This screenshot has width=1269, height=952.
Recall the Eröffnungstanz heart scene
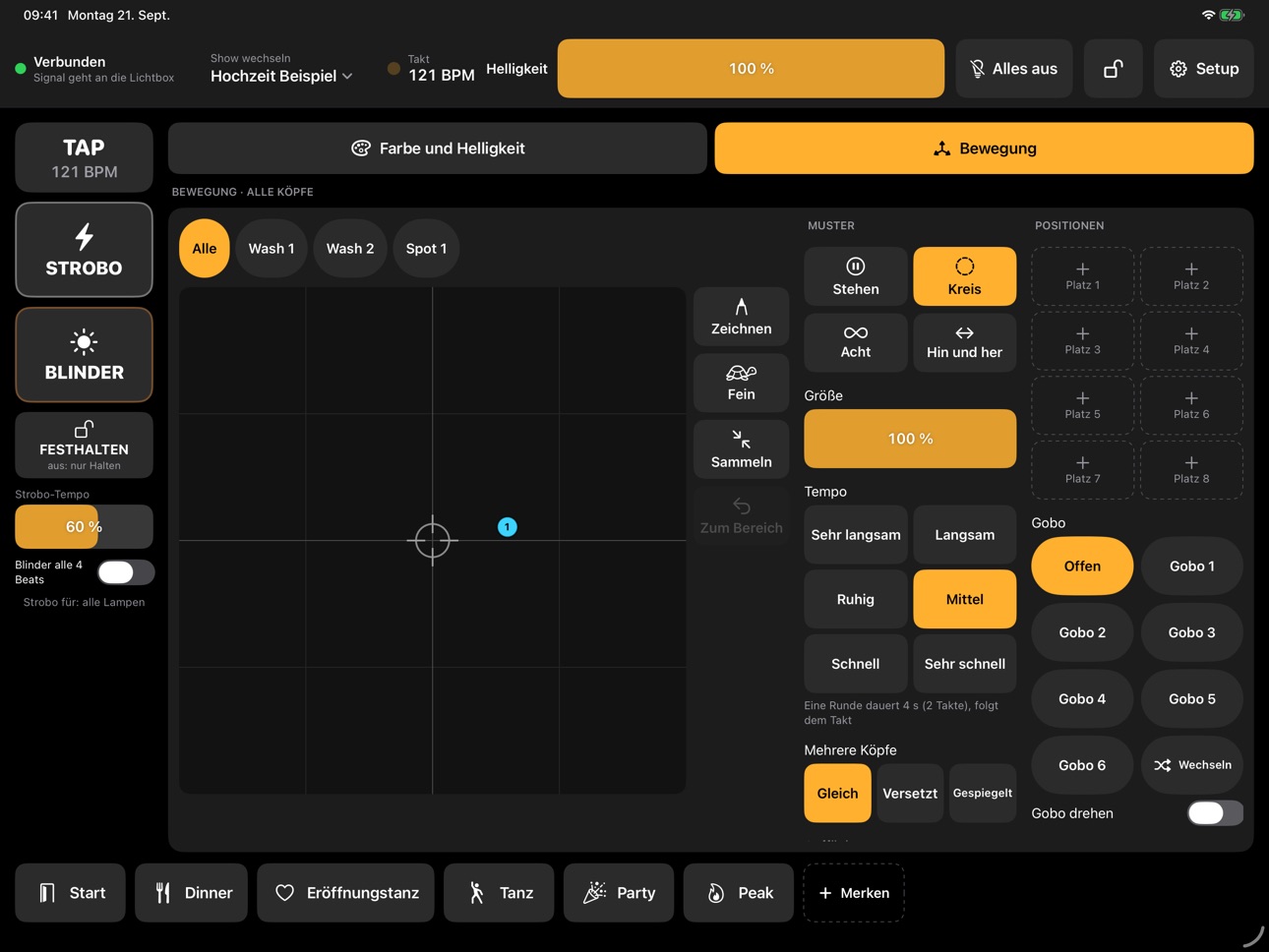345,893
